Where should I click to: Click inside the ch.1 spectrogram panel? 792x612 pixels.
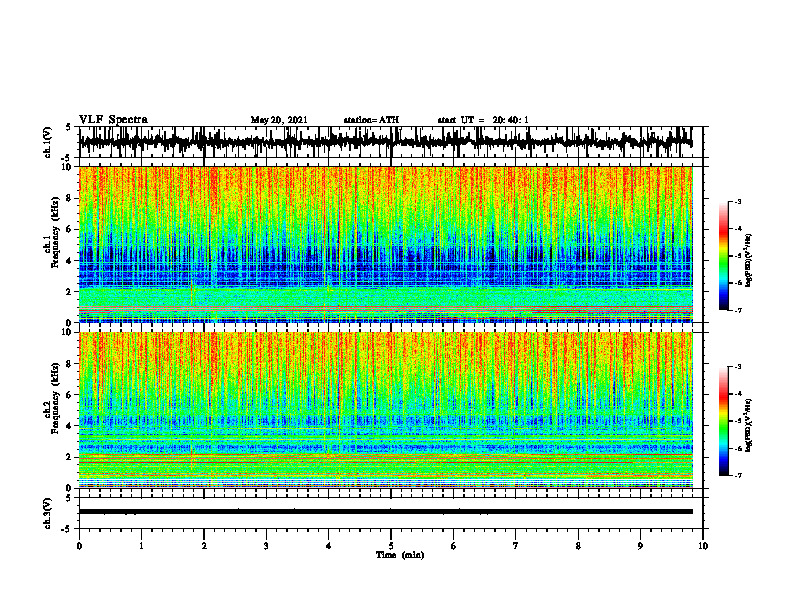pos(385,244)
